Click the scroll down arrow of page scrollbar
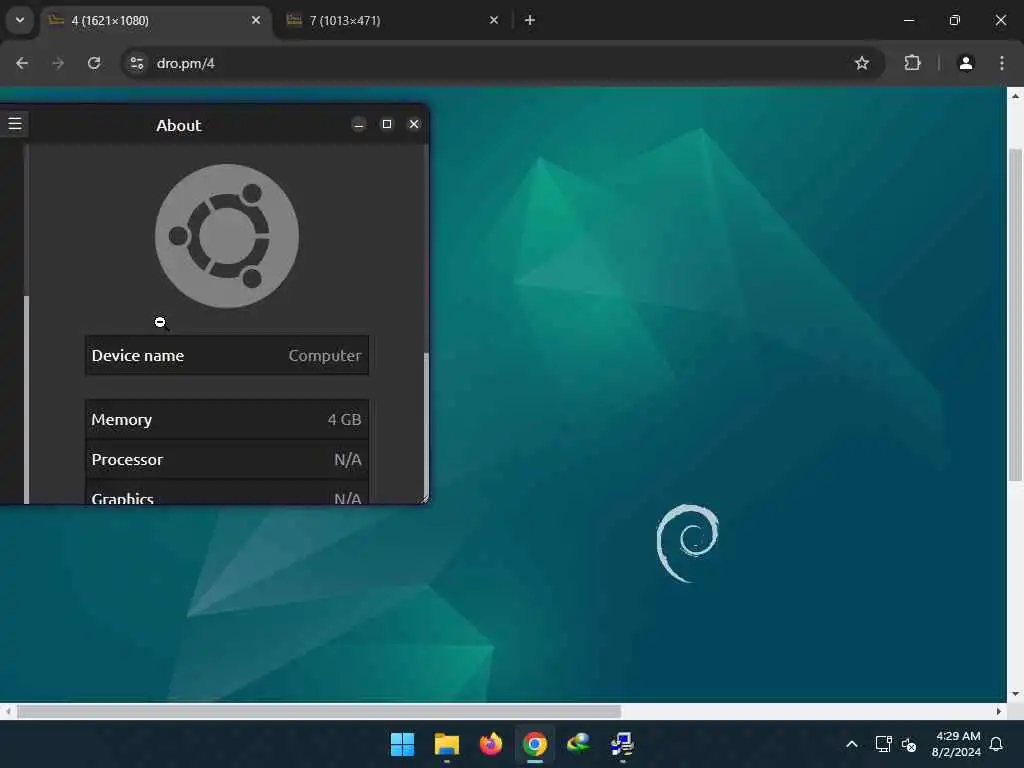The image size is (1024, 768). 1015,694
